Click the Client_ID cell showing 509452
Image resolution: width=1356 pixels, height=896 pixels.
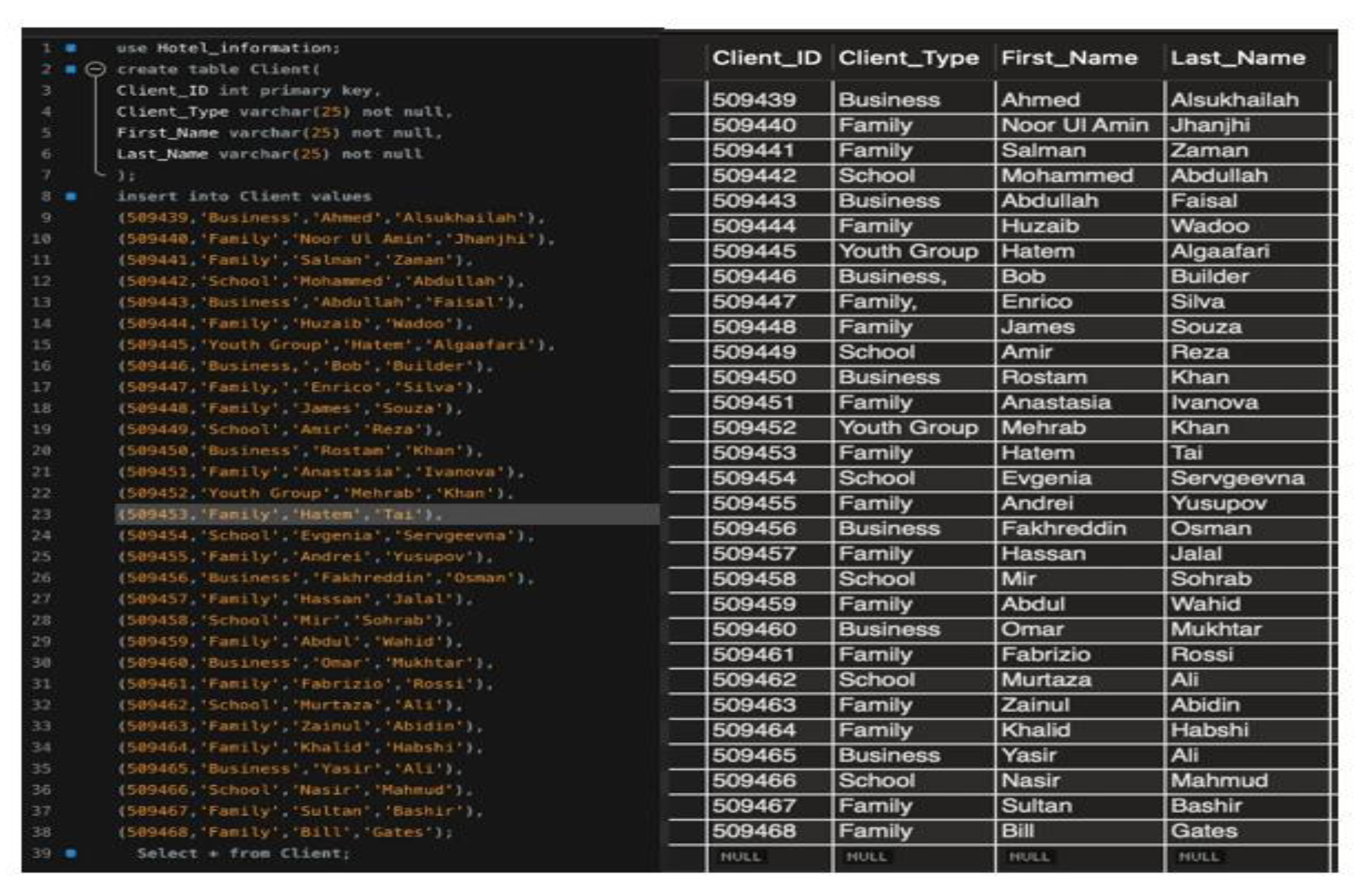pyautogui.click(x=756, y=428)
